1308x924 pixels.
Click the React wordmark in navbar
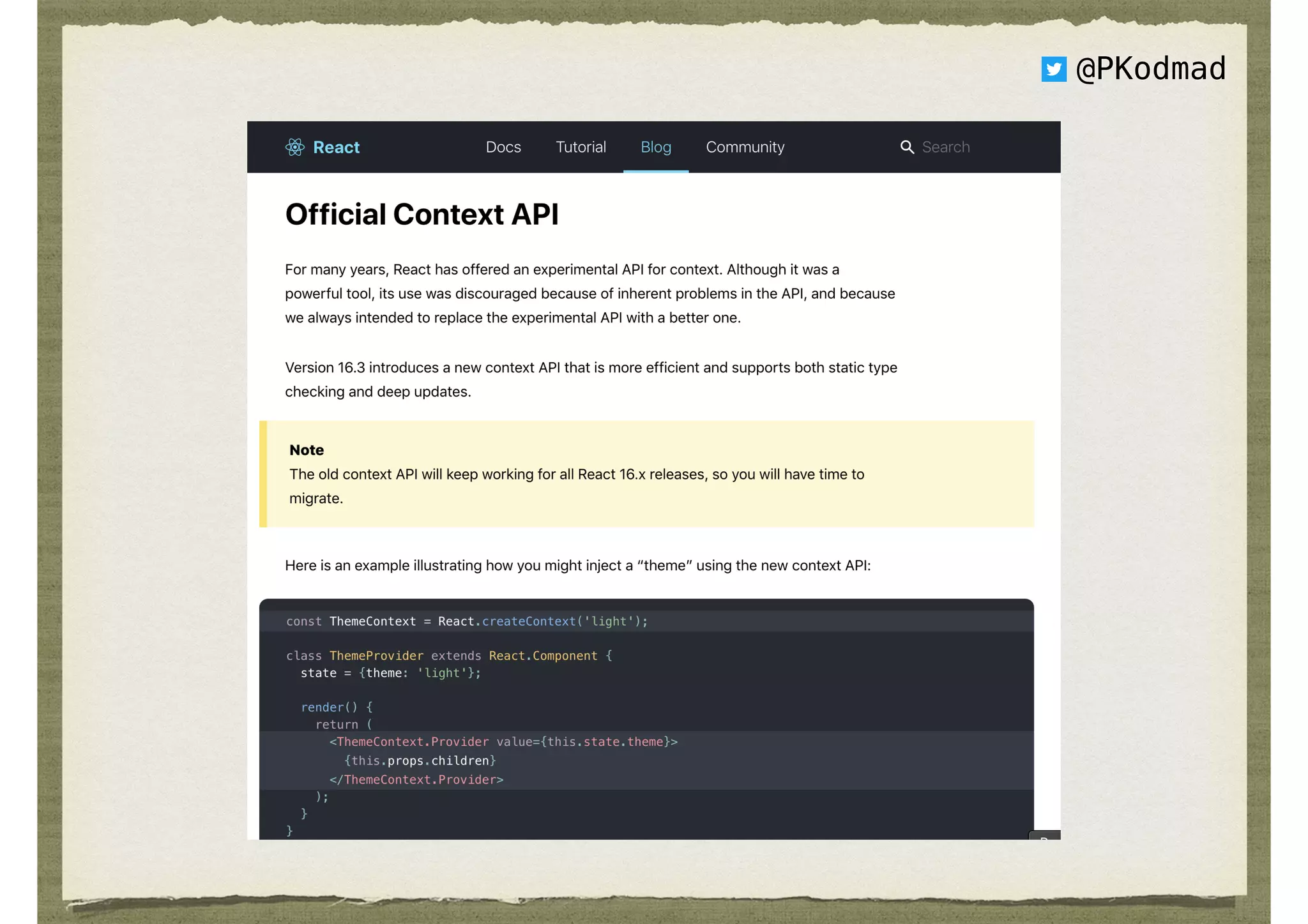point(336,148)
